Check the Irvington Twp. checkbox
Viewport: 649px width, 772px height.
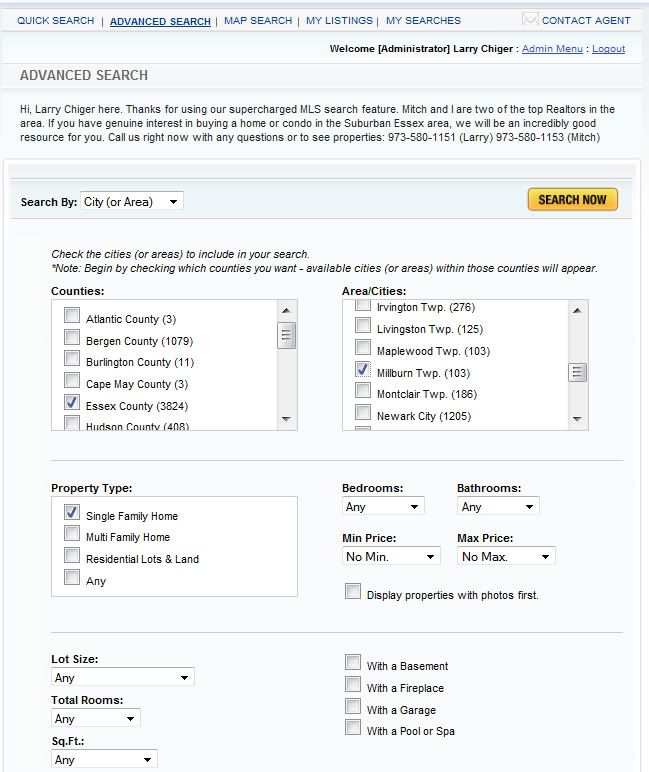point(363,305)
